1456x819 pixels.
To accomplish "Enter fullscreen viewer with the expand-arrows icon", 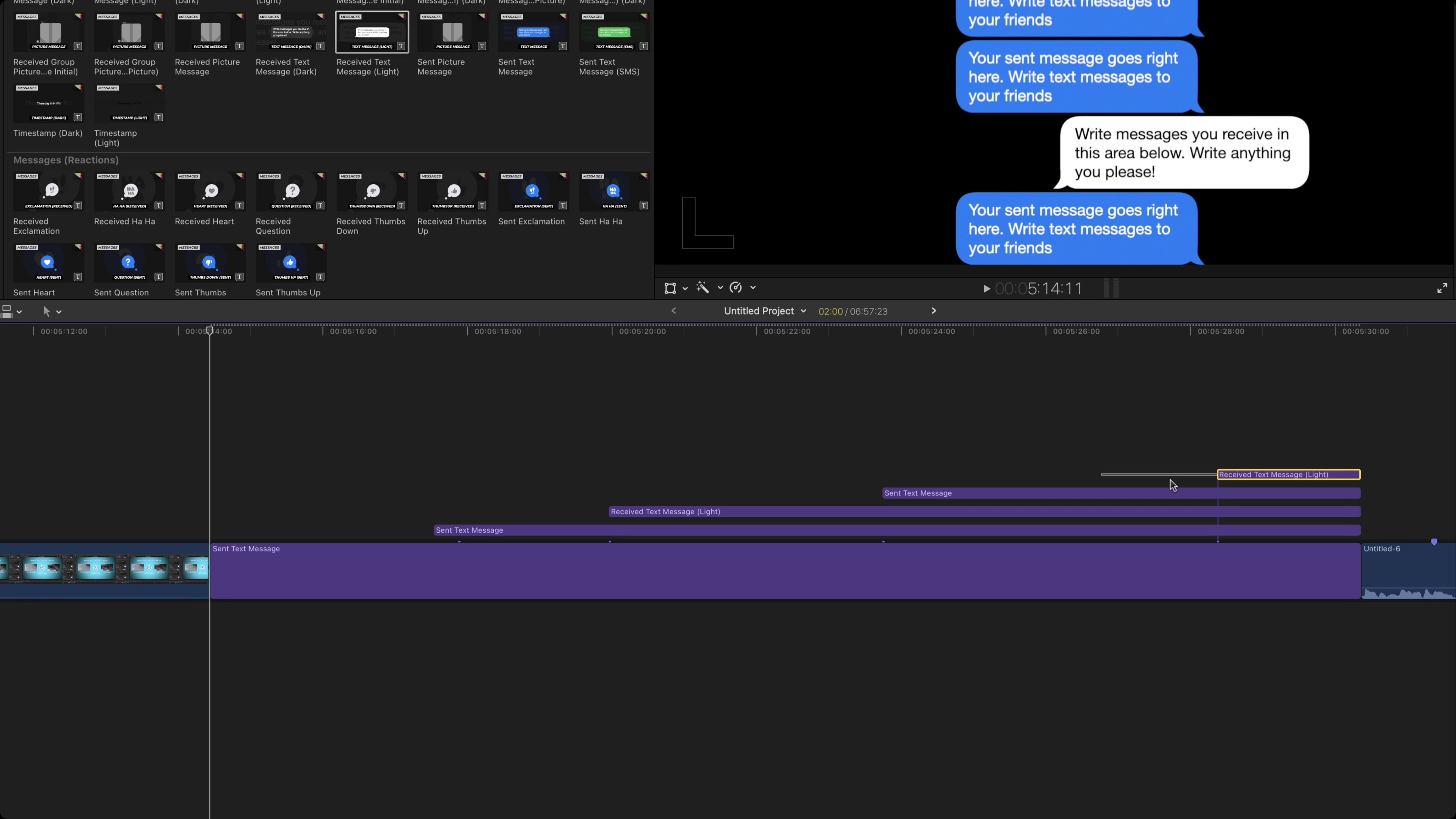I will click(1442, 288).
